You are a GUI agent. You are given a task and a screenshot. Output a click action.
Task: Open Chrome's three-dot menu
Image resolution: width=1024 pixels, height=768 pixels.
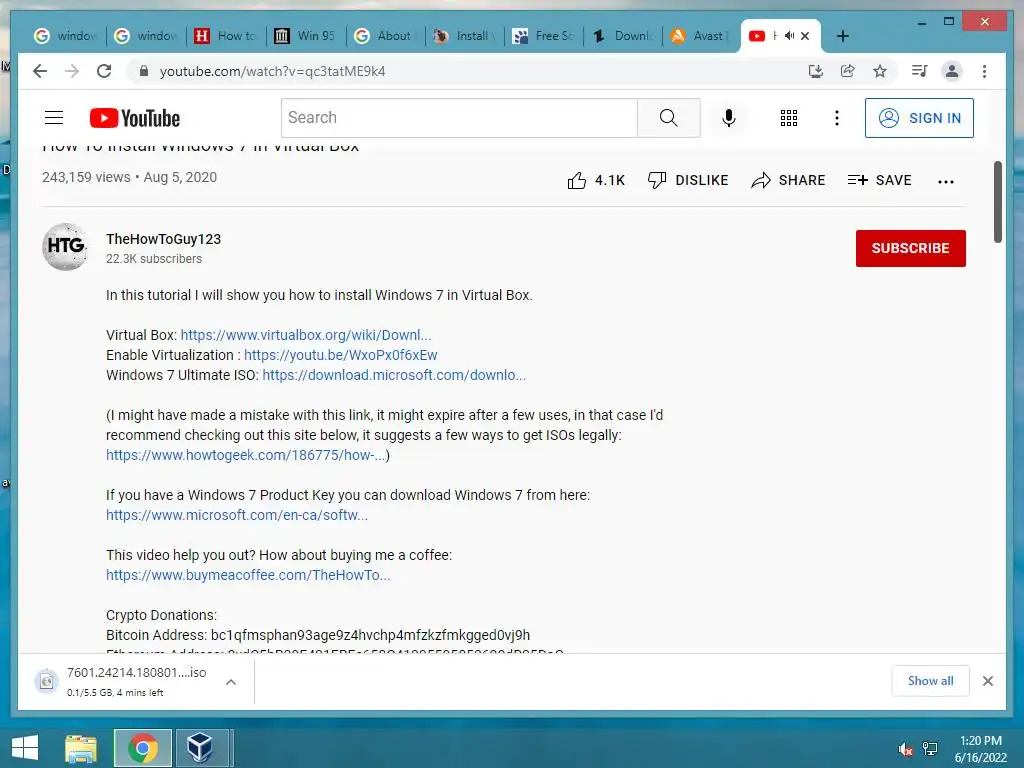point(984,71)
